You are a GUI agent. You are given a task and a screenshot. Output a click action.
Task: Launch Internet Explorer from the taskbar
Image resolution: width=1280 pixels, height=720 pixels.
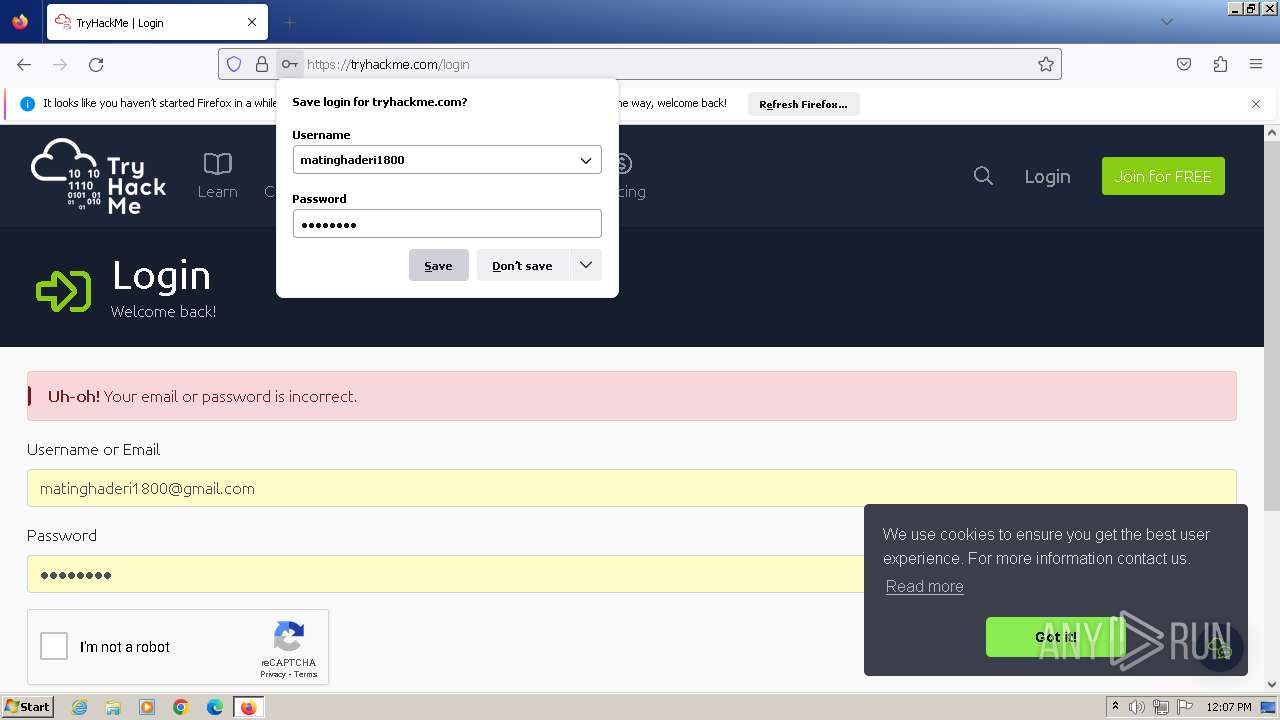tap(79, 707)
